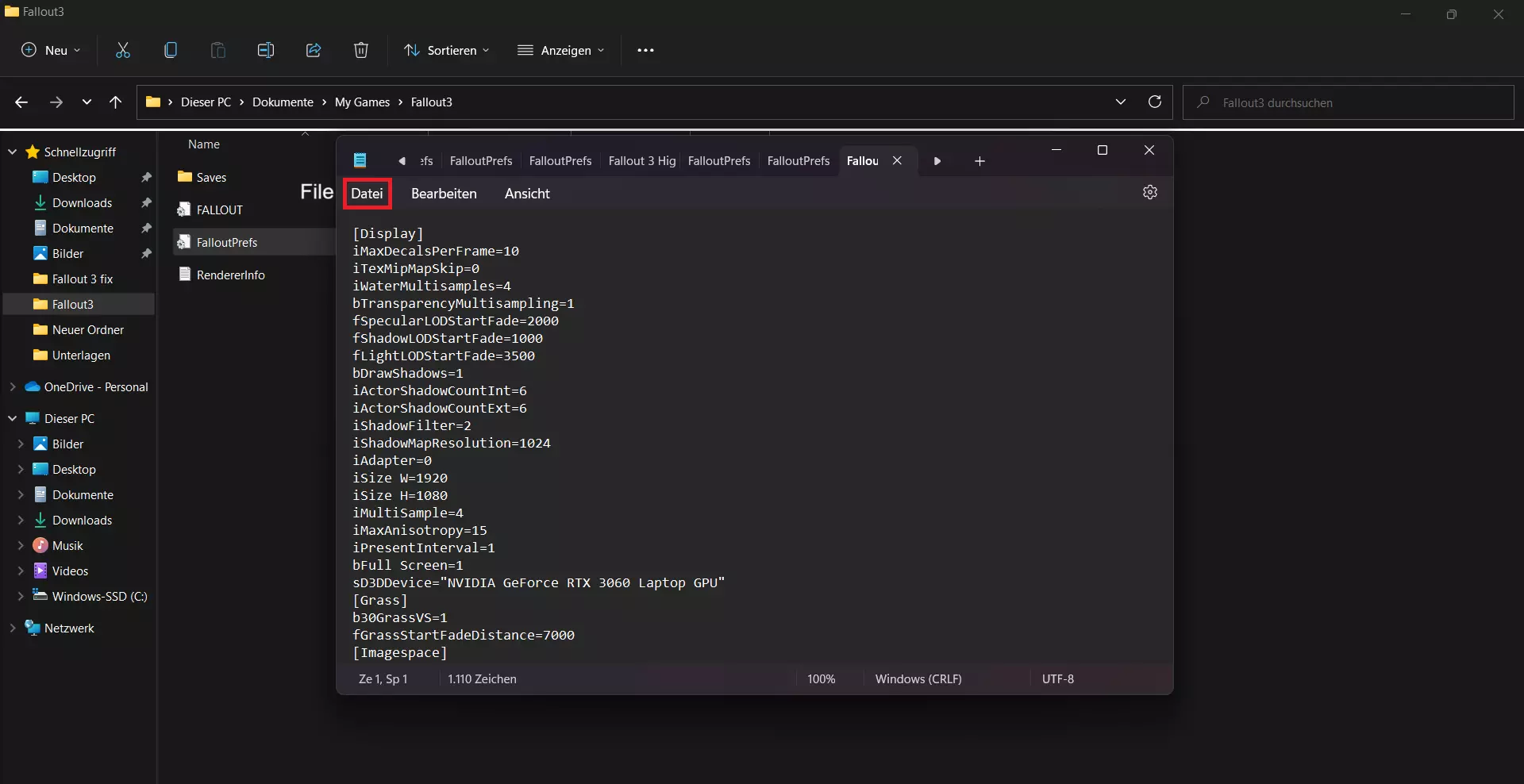This screenshot has height=784, width=1524.
Task: Collapse the Schnellzugriff tree node
Action: tap(13, 152)
